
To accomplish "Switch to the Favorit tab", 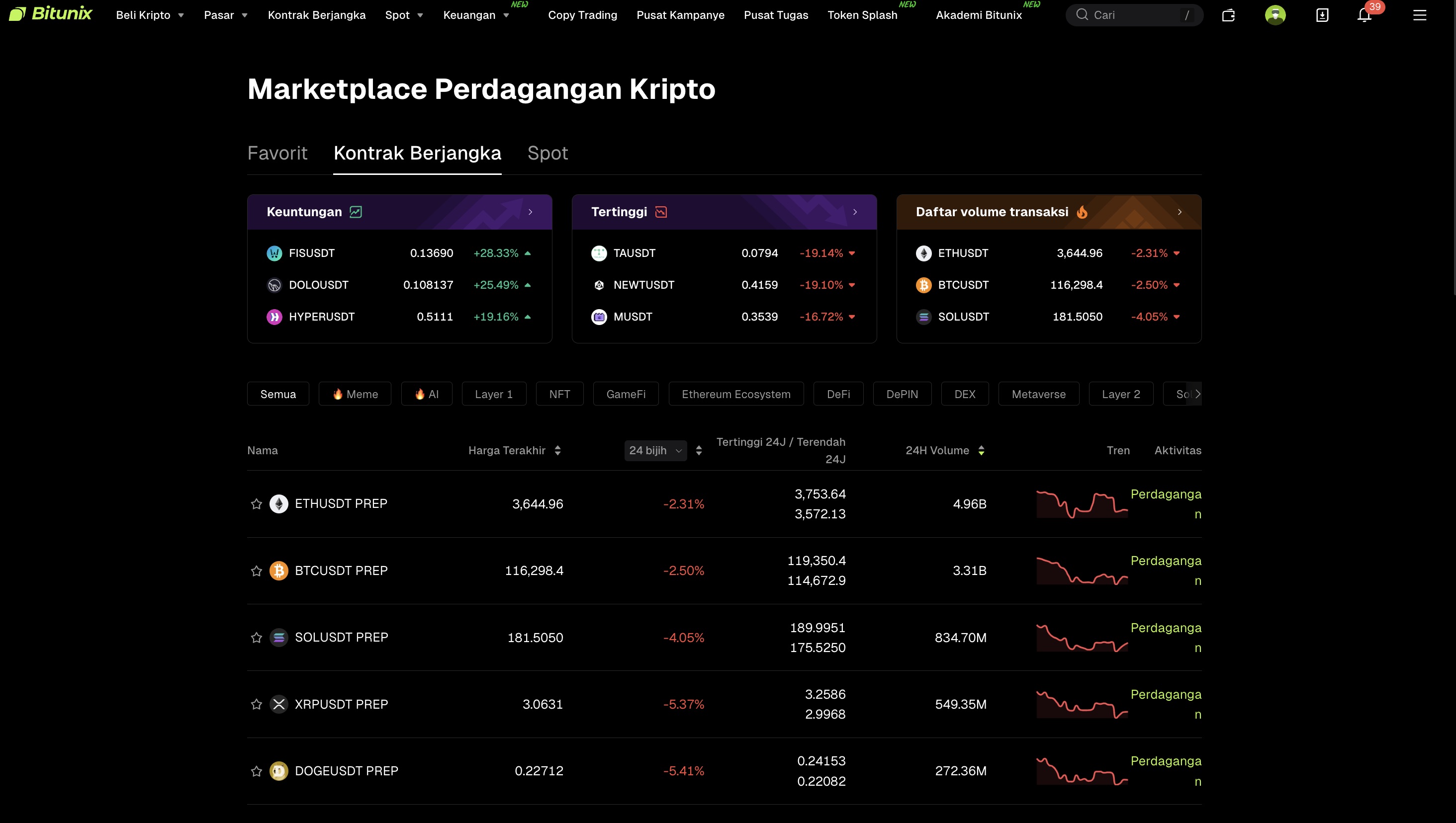I will pyautogui.click(x=277, y=153).
